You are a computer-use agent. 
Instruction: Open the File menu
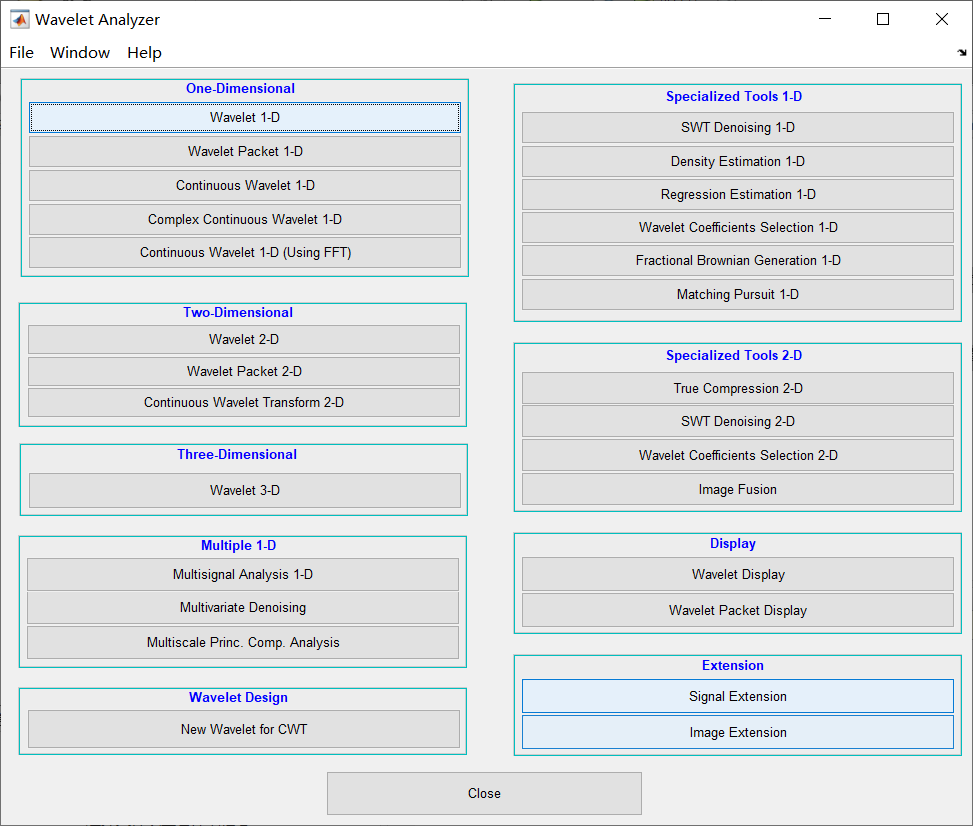(x=21, y=53)
